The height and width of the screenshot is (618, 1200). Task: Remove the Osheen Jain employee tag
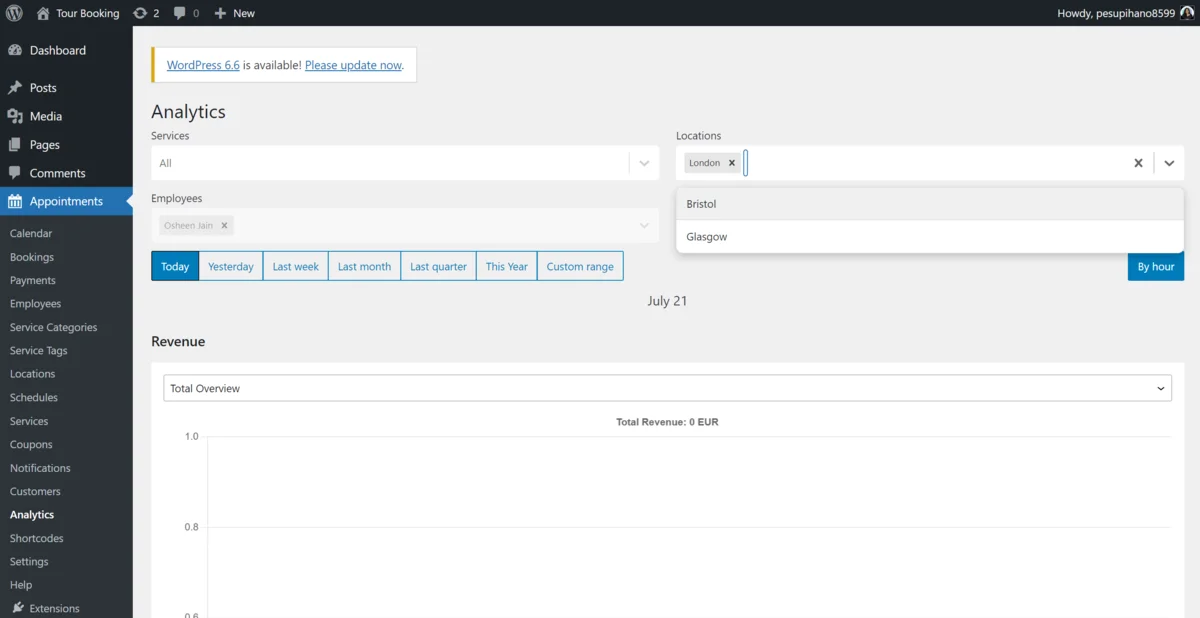coord(225,225)
